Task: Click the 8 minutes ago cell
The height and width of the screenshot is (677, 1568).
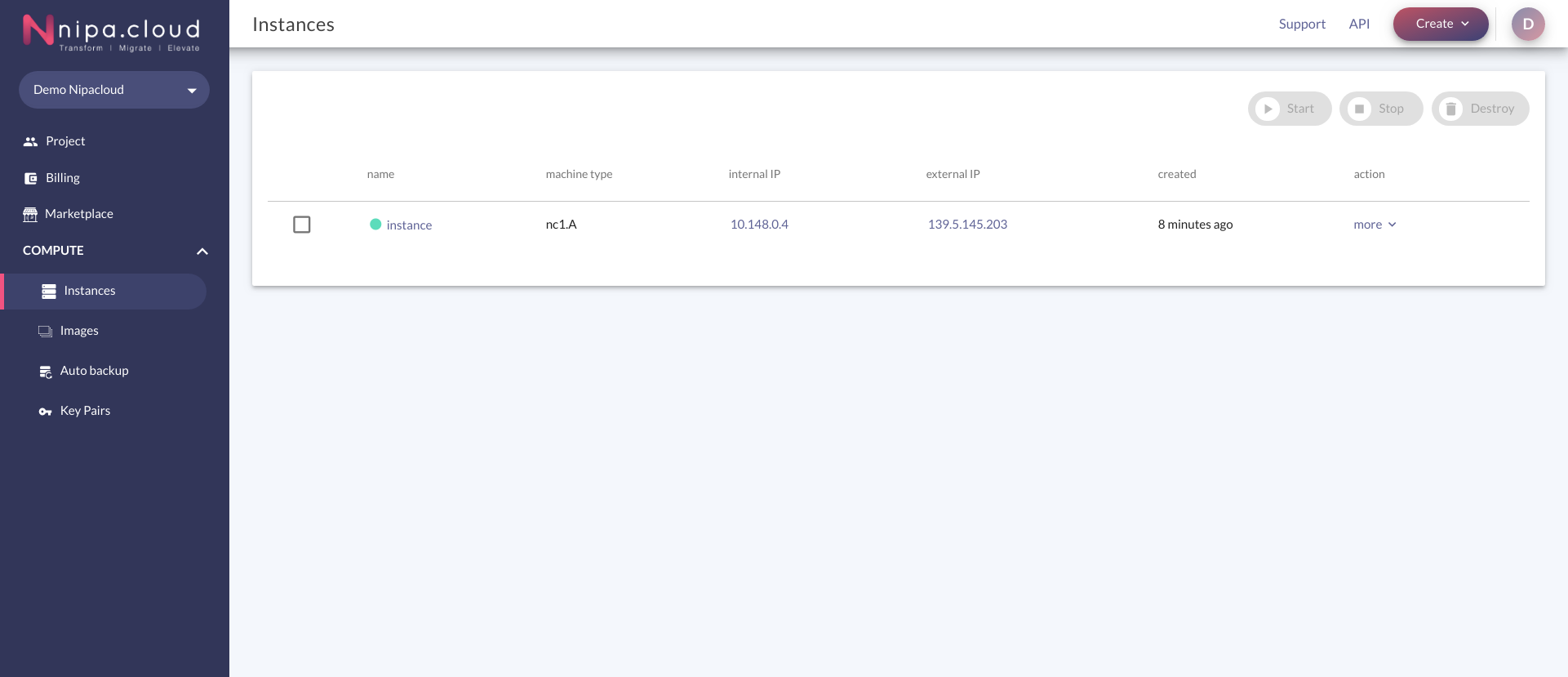Action: click(1195, 225)
